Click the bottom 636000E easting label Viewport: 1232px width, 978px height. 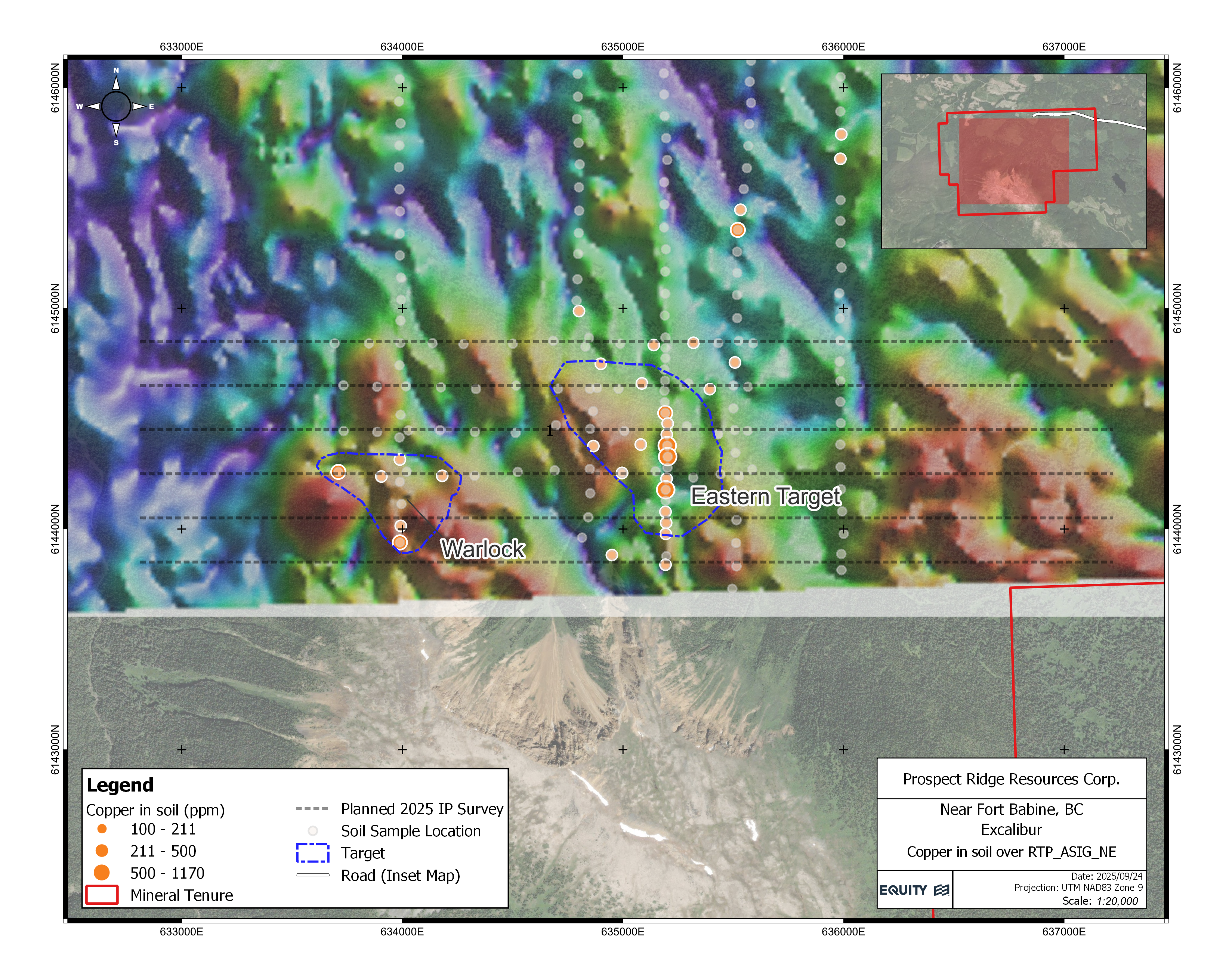[843, 932]
